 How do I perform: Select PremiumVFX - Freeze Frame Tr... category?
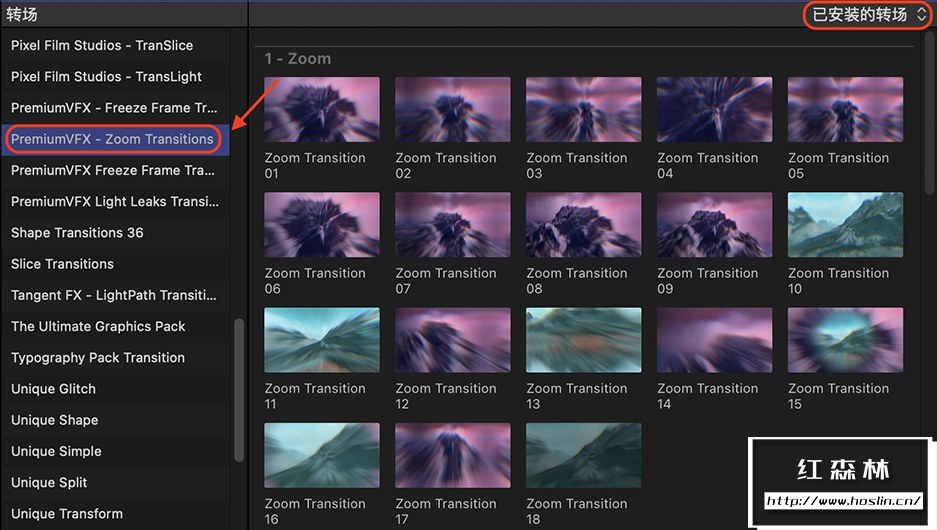pyautogui.click(x=115, y=108)
